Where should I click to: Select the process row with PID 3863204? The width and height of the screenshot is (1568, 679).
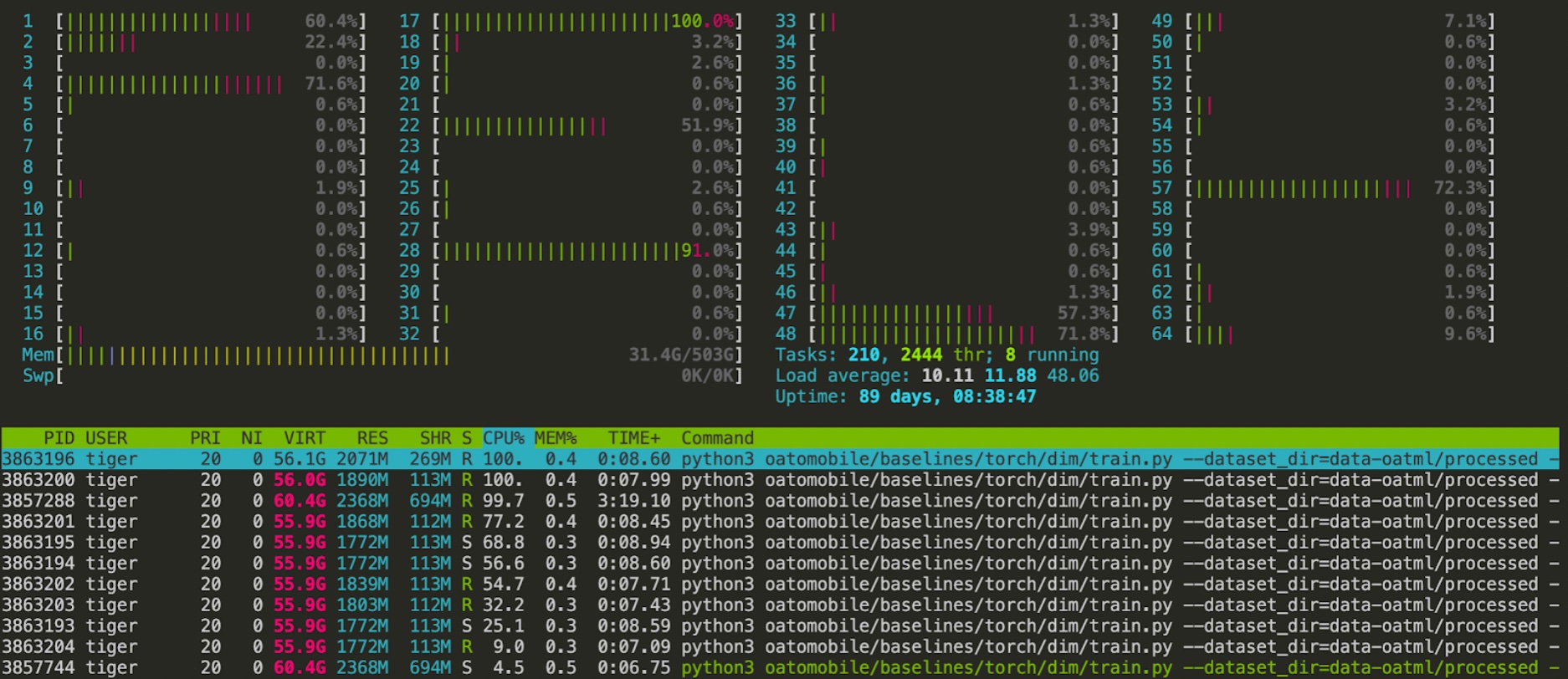(x=780, y=647)
